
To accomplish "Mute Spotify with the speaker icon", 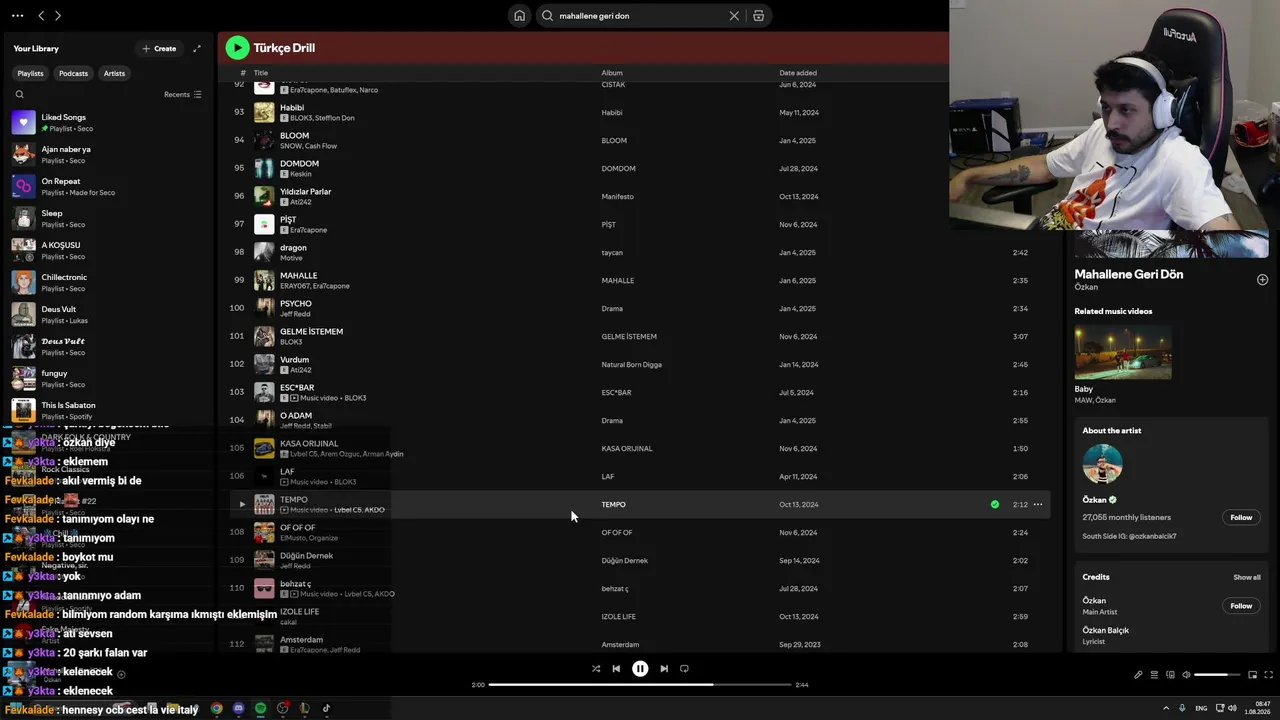I will (1186, 675).
